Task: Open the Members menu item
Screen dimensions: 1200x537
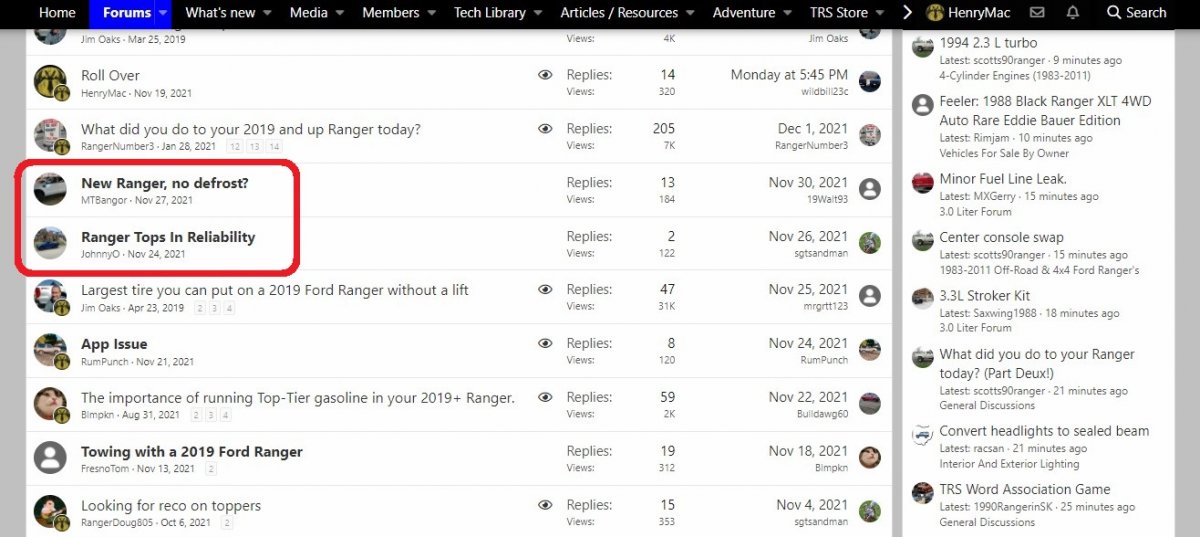Action: (x=391, y=13)
